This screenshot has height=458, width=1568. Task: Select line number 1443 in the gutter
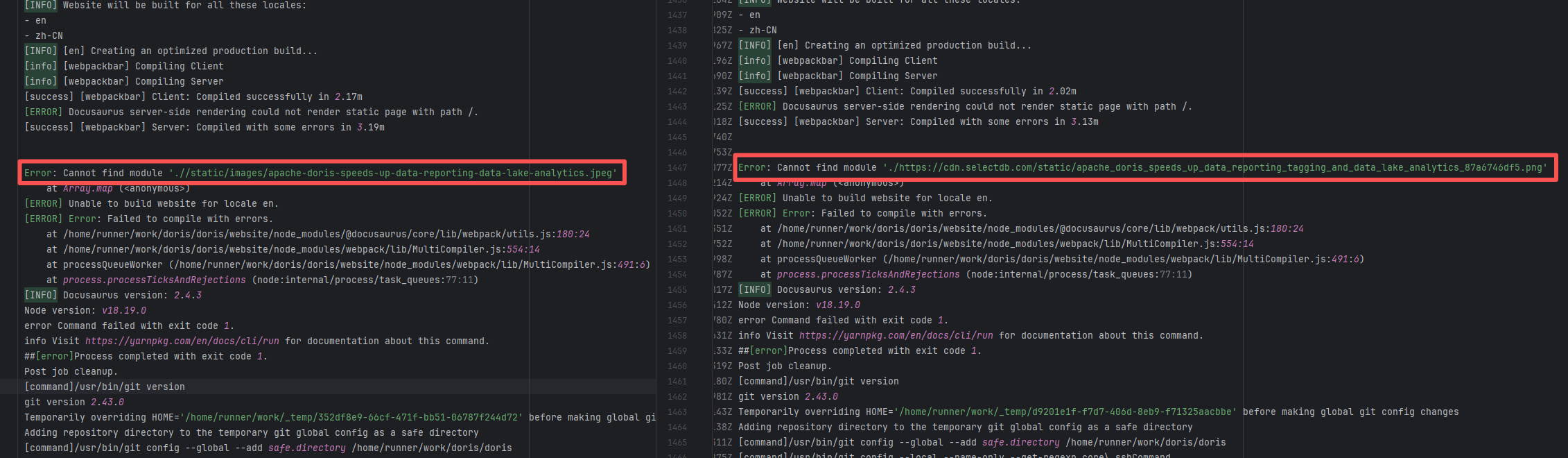677,106
